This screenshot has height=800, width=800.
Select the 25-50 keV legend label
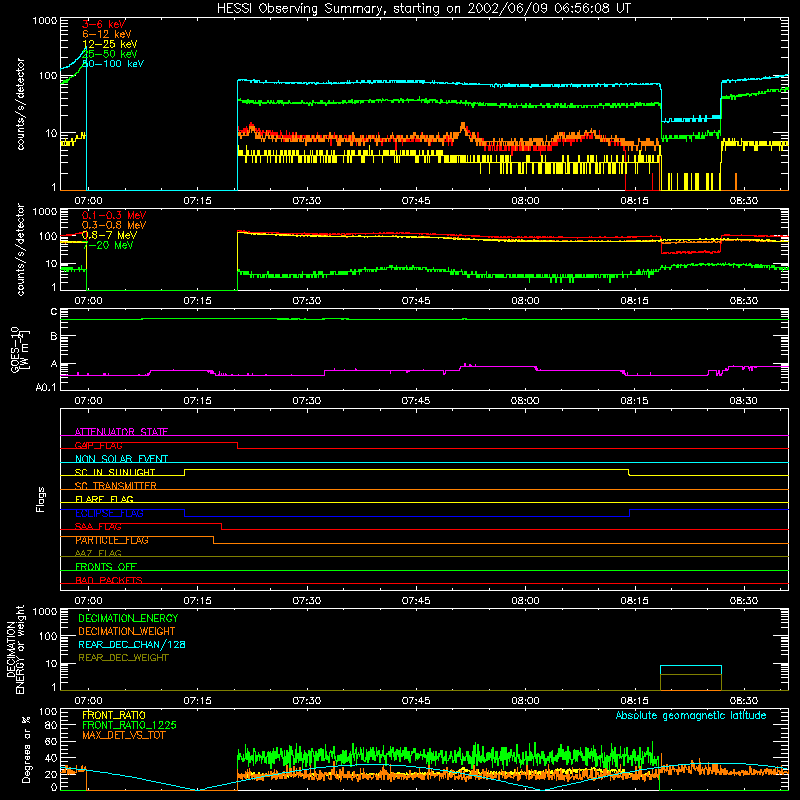110,54
